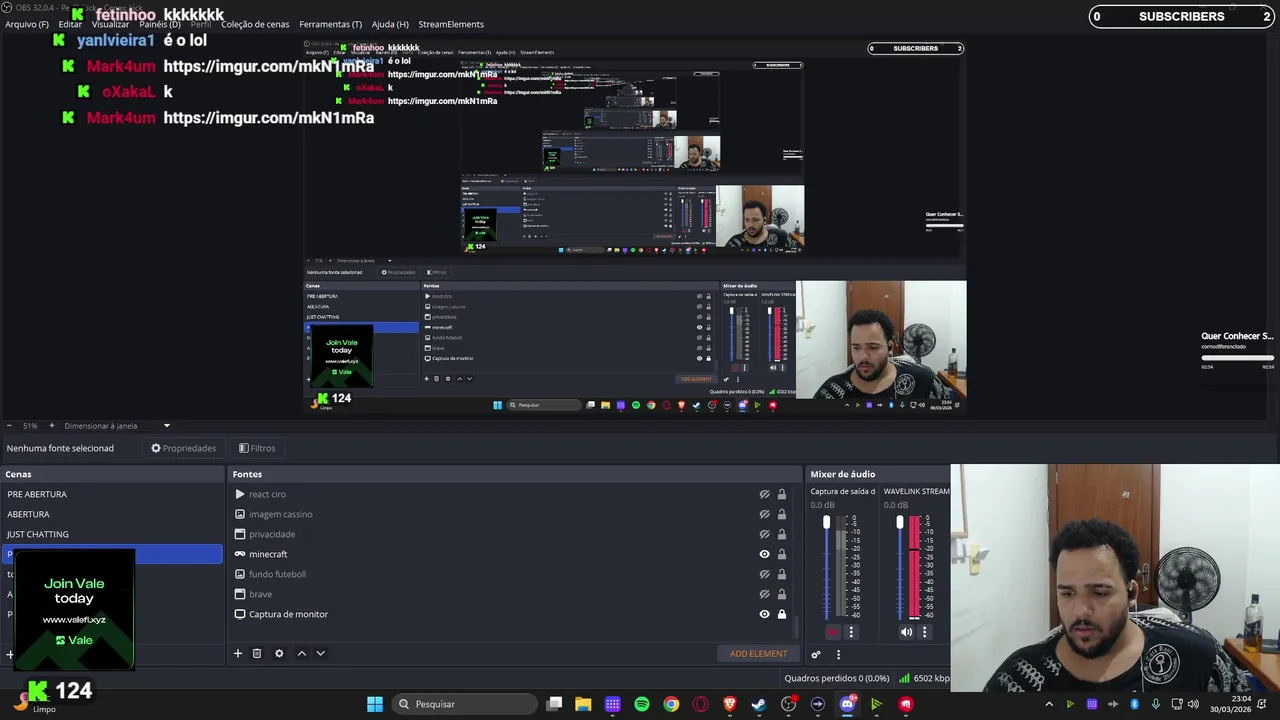The height and width of the screenshot is (720, 1280).
Task: Unmute the Captura de saída audio channel
Action: pos(832,632)
